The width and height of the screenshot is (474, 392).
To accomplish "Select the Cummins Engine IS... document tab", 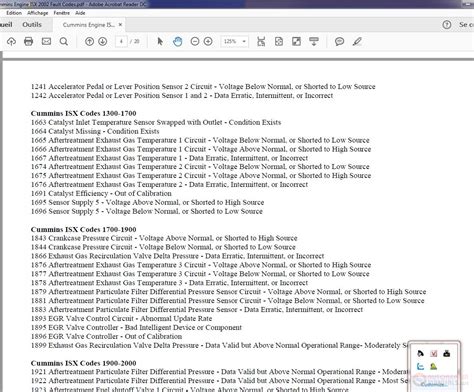I will [89, 25].
